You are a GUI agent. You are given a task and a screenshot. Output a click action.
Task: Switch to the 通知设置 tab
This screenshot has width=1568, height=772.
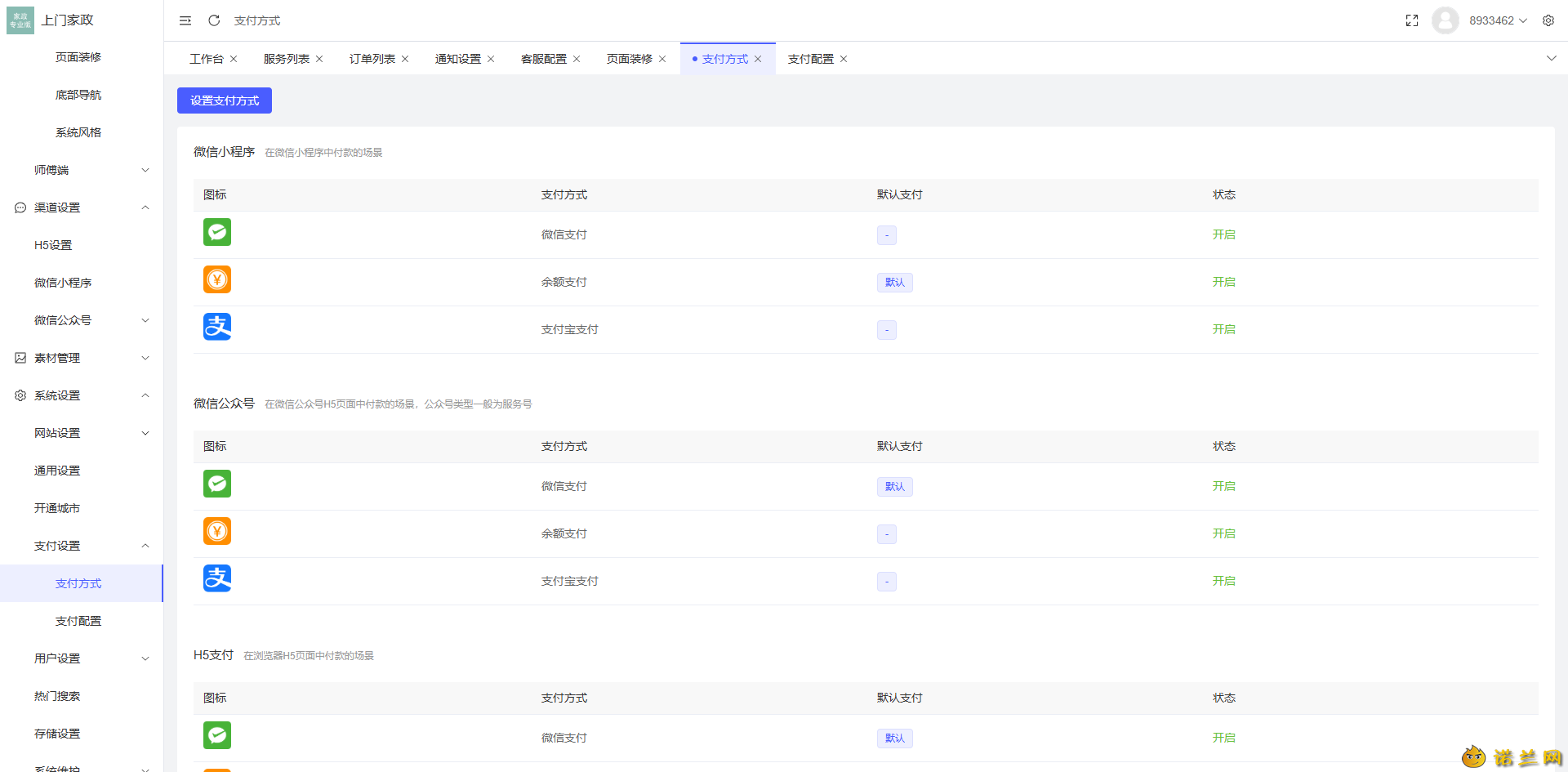[x=458, y=59]
